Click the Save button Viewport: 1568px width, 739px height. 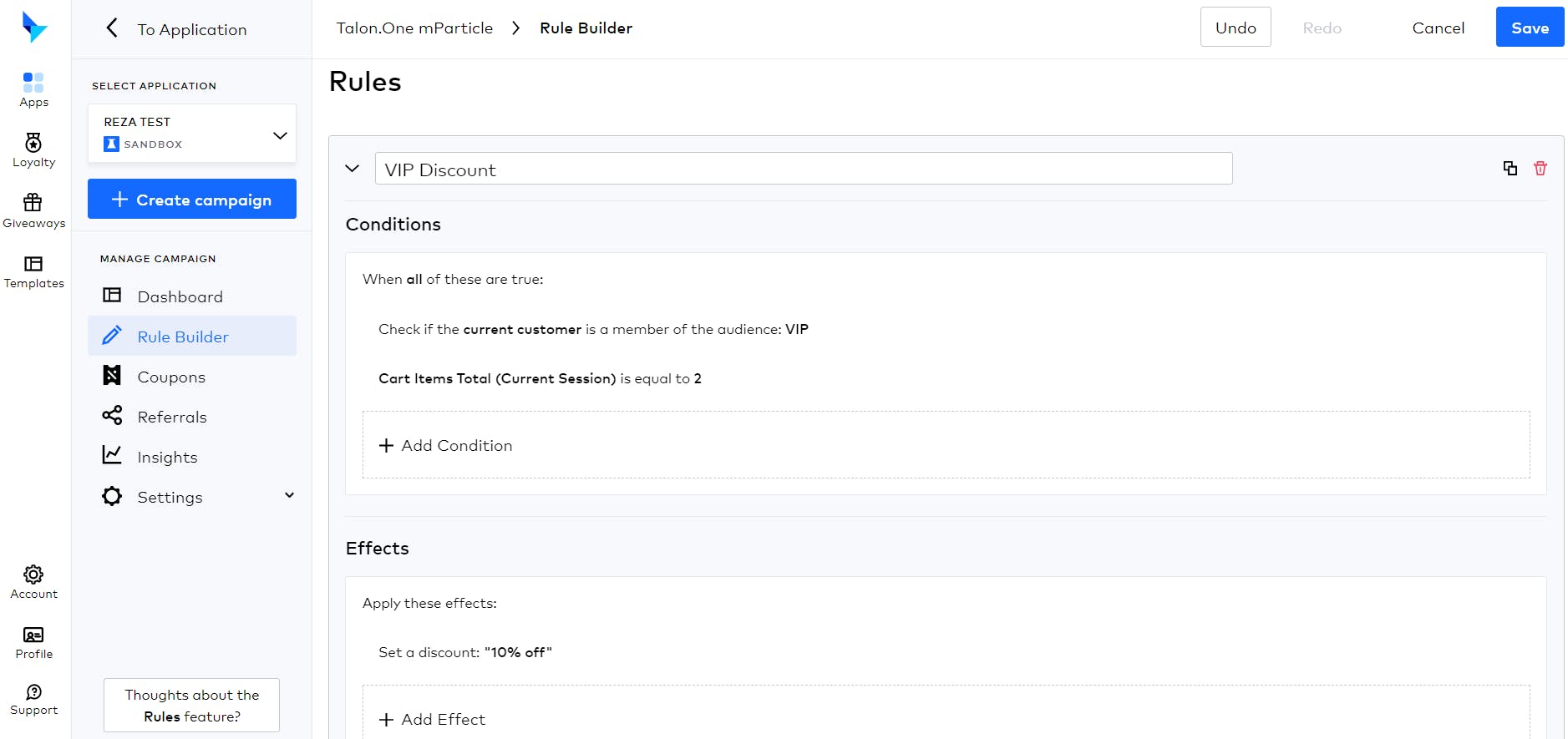(x=1530, y=28)
